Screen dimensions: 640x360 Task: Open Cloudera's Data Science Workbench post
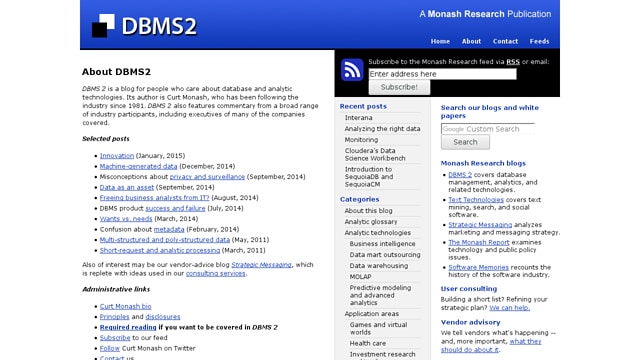[x=375, y=154]
